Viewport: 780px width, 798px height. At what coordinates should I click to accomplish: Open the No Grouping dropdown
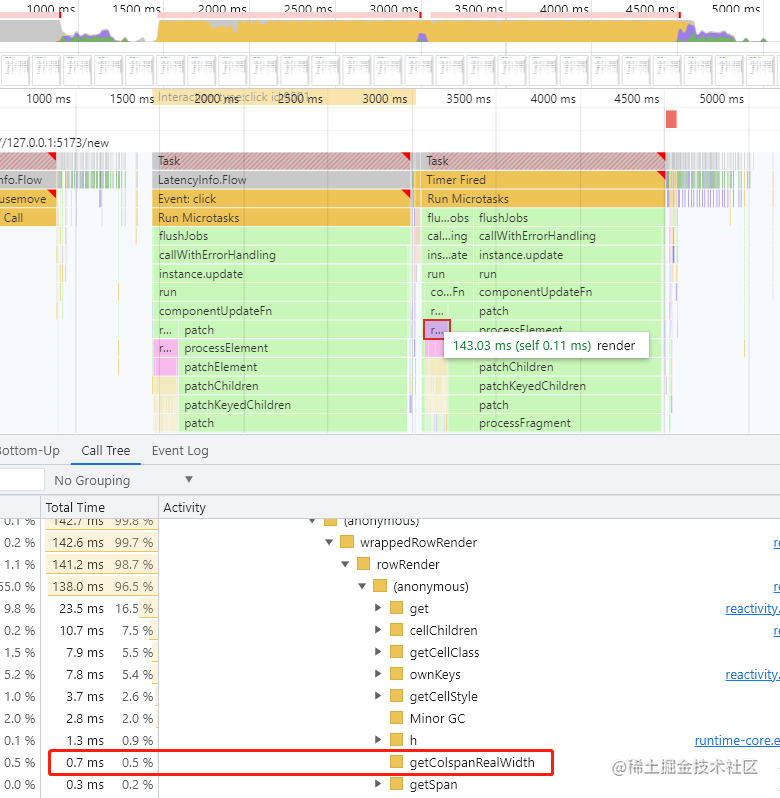tap(123, 480)
